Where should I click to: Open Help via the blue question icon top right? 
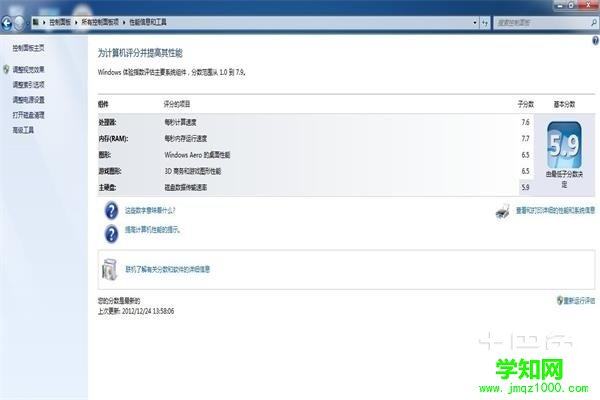[595, 41]
